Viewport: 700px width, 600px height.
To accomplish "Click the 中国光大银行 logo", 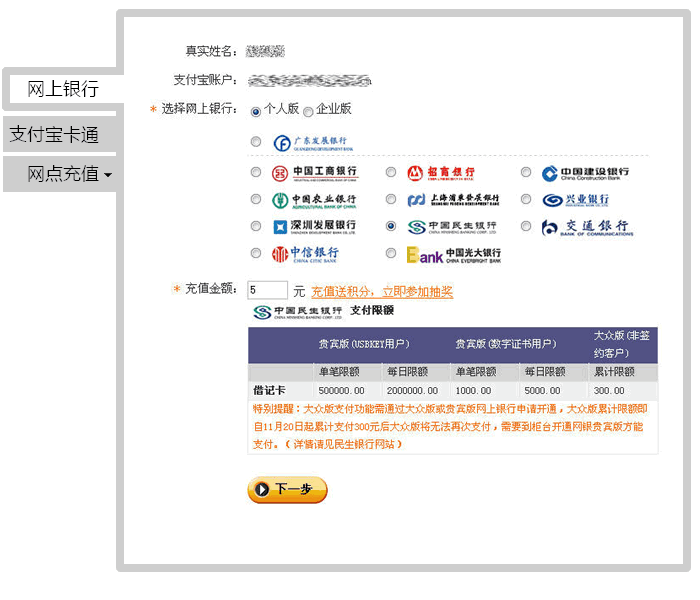I will tap(454, 255).
